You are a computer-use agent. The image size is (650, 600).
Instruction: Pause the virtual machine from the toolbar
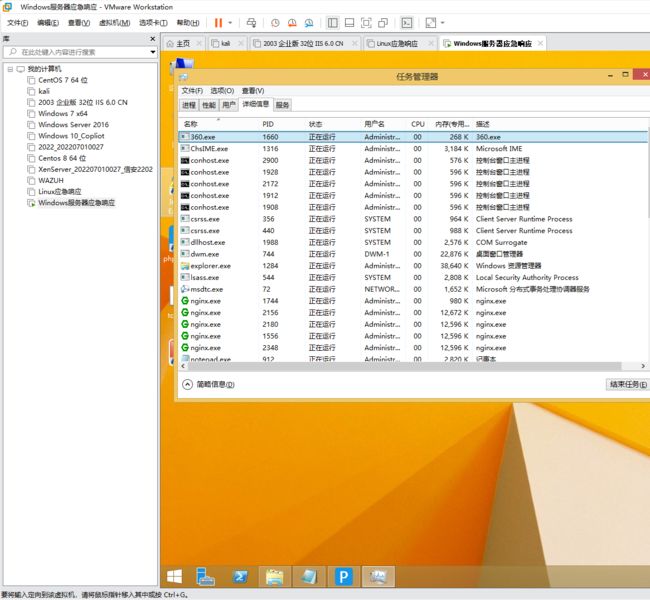point(218,23)
